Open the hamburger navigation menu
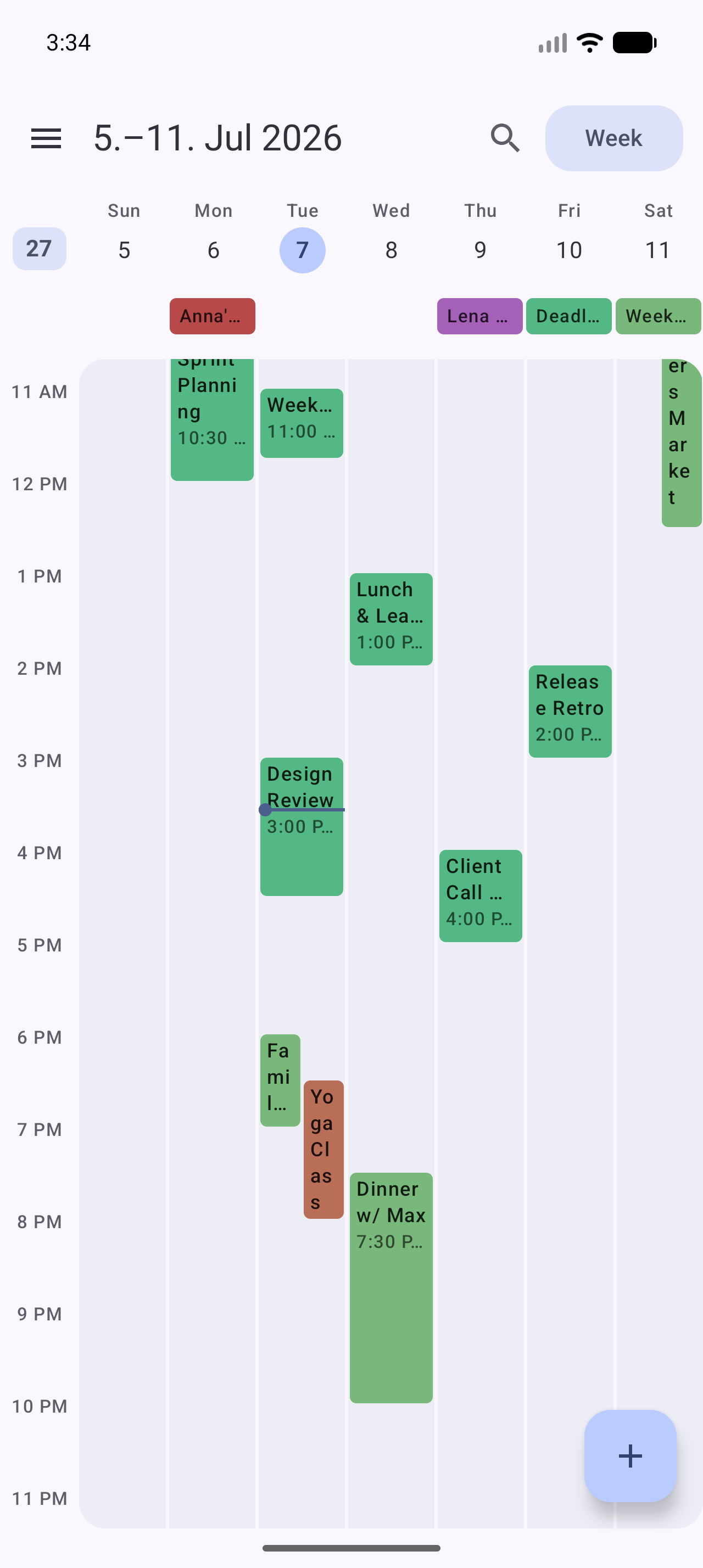 pos(46,138)
